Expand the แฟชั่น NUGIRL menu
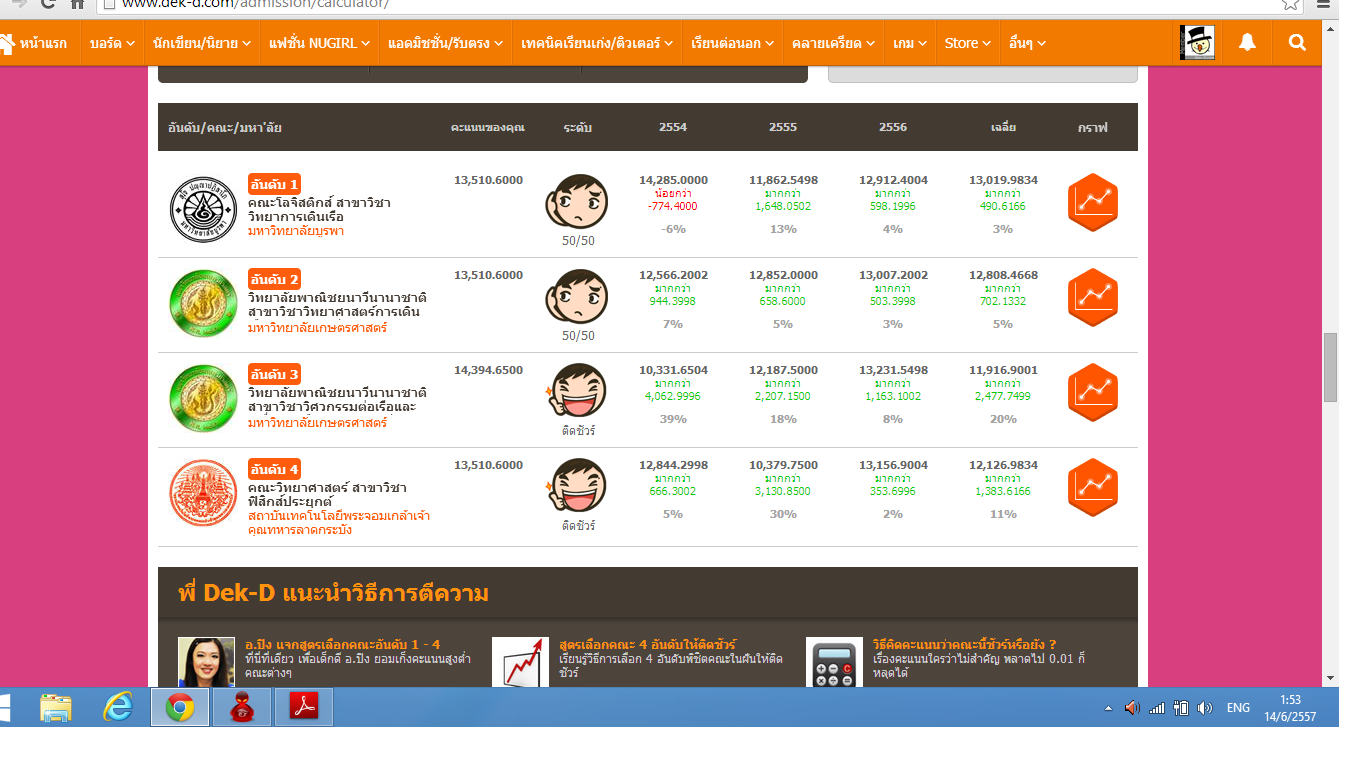 (320, 43)
